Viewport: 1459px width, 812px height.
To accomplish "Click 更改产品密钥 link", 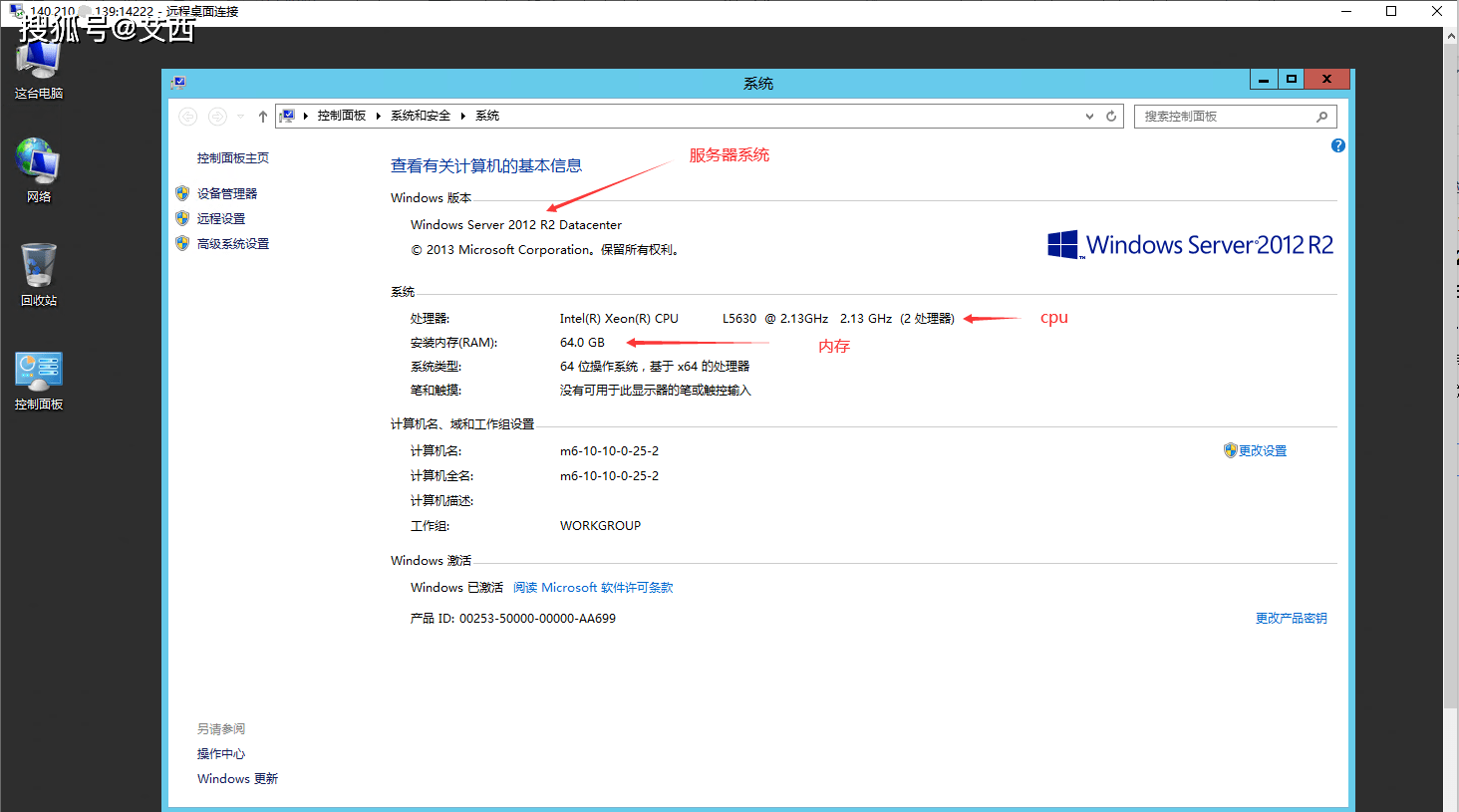I will tap(1292, 618).
